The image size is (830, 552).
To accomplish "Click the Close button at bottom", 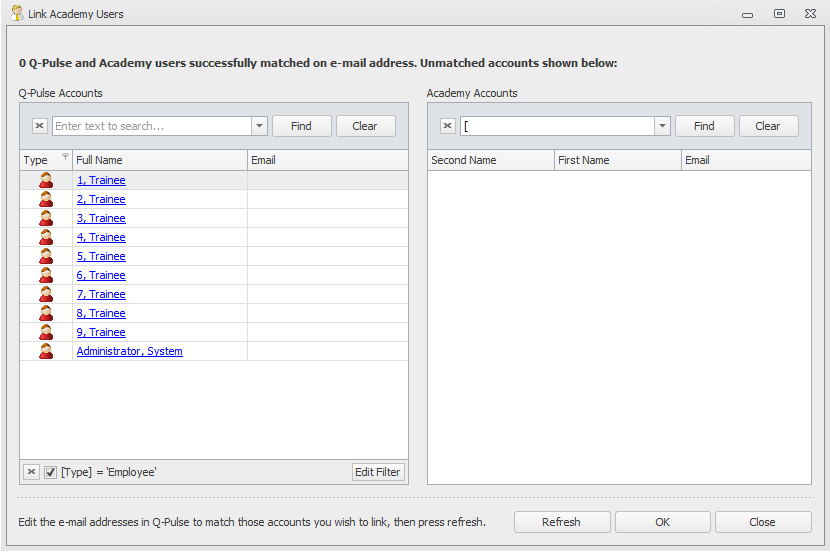I will pos(763,522).
